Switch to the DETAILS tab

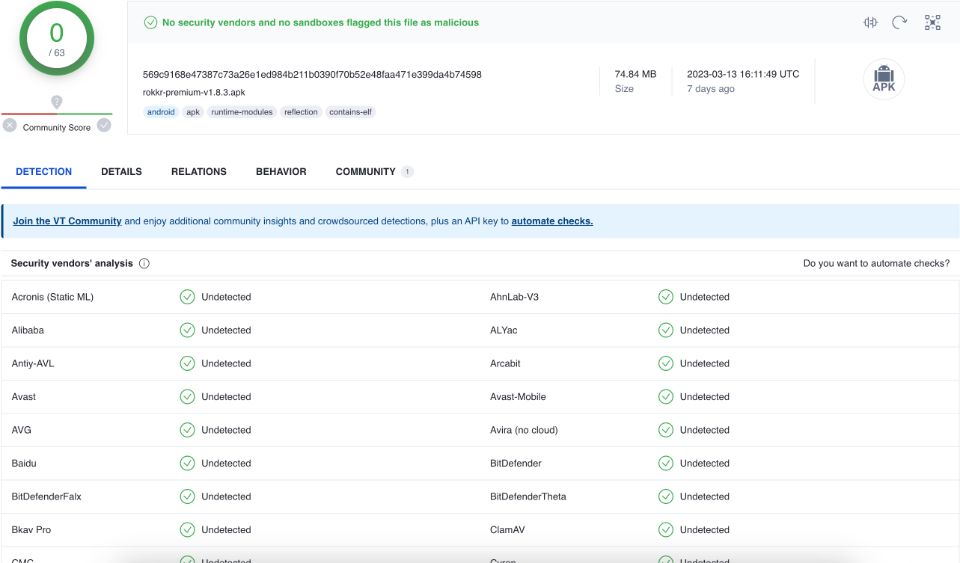point(121,172)
